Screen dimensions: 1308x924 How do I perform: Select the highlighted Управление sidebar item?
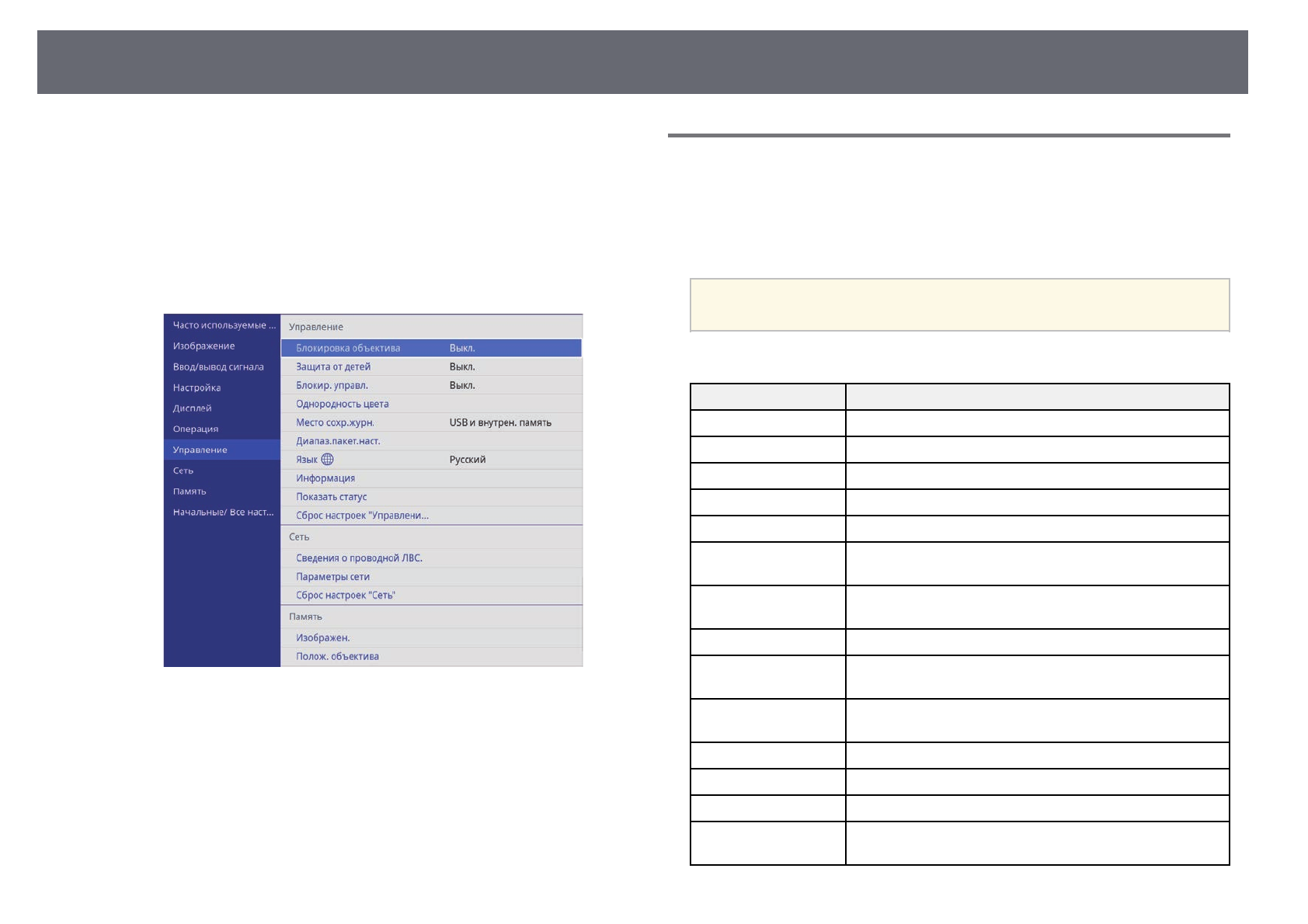(223, 450)
